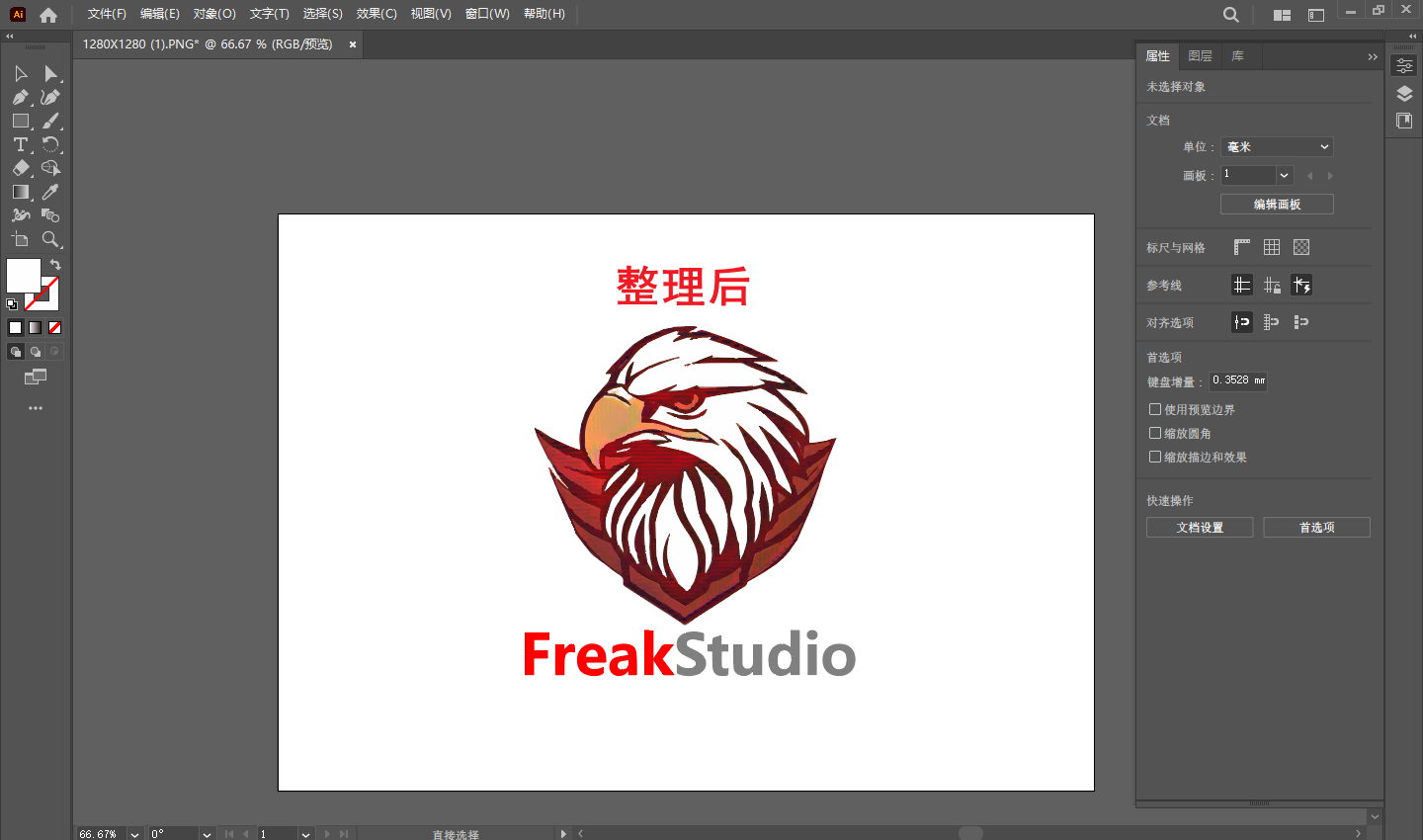
Task: Click the 编辑画板 button
Action: pyautogui.click(x=1277, y=204)
